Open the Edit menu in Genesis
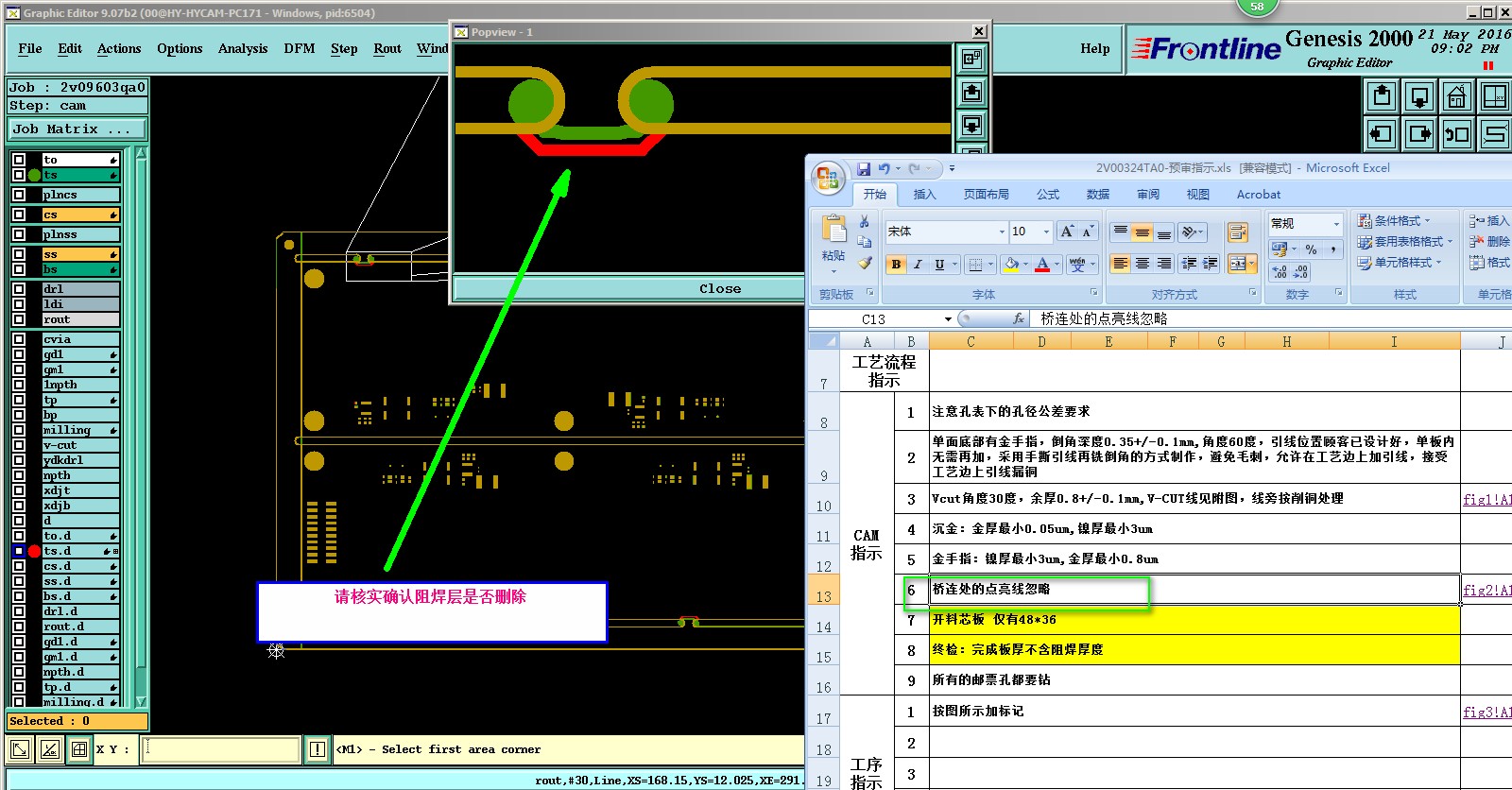The image size is (1512, 790). tap(70, 48)
